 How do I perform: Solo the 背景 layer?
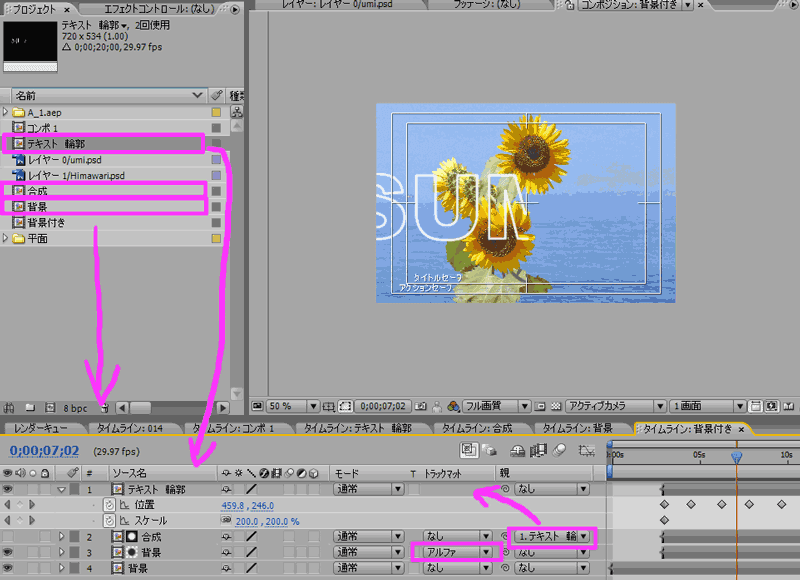point(32,550)
